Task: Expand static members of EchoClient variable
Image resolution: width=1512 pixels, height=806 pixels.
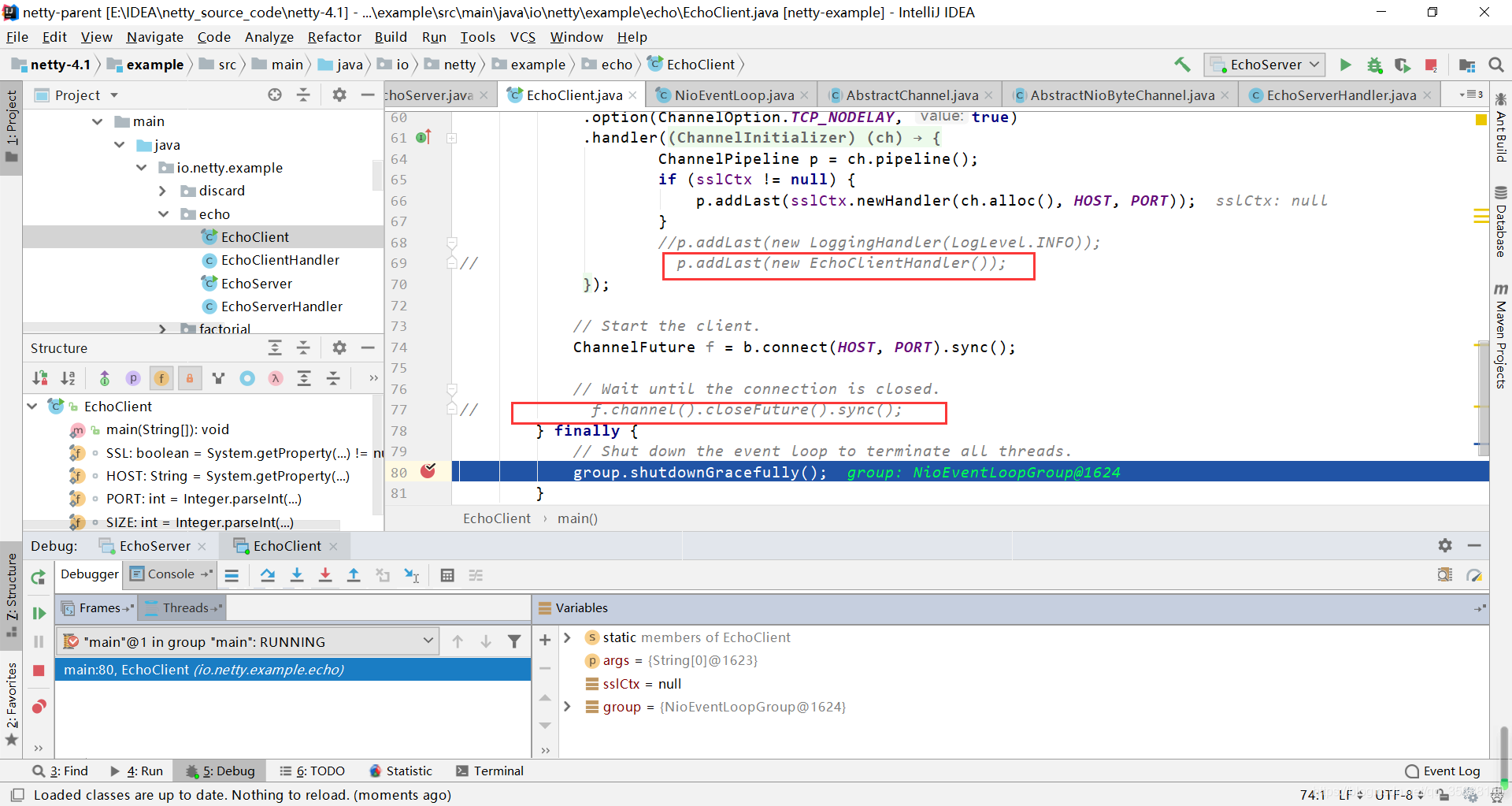Action: (567, 637)
